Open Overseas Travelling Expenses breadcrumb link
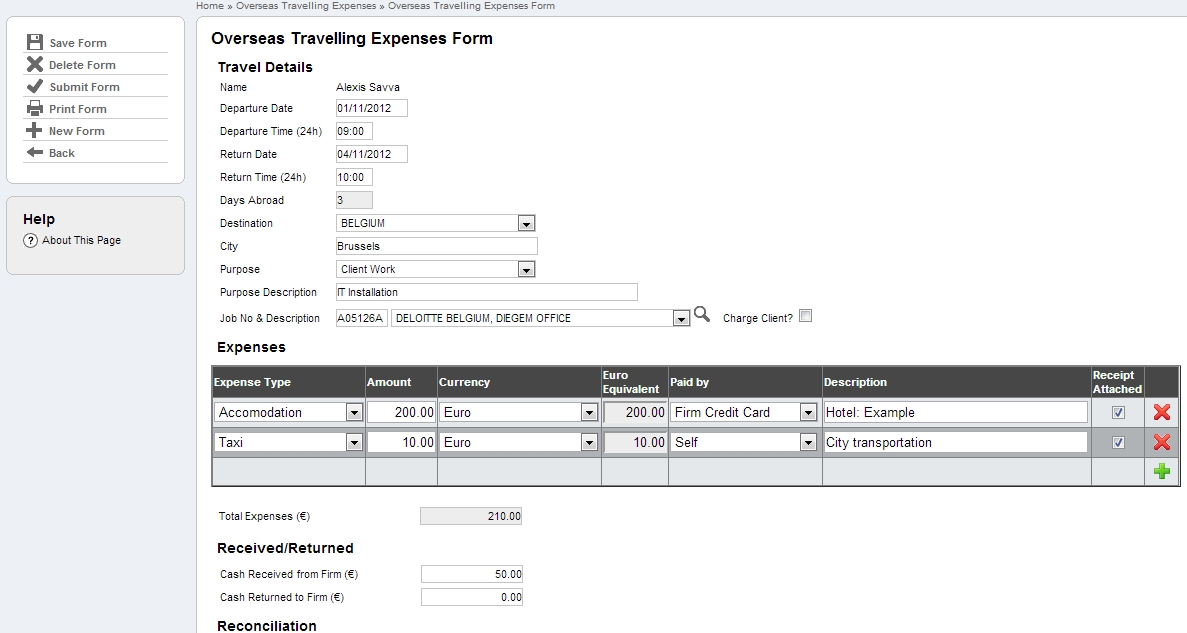Viewport: 1187px width, 633px height. click(306, 5)
